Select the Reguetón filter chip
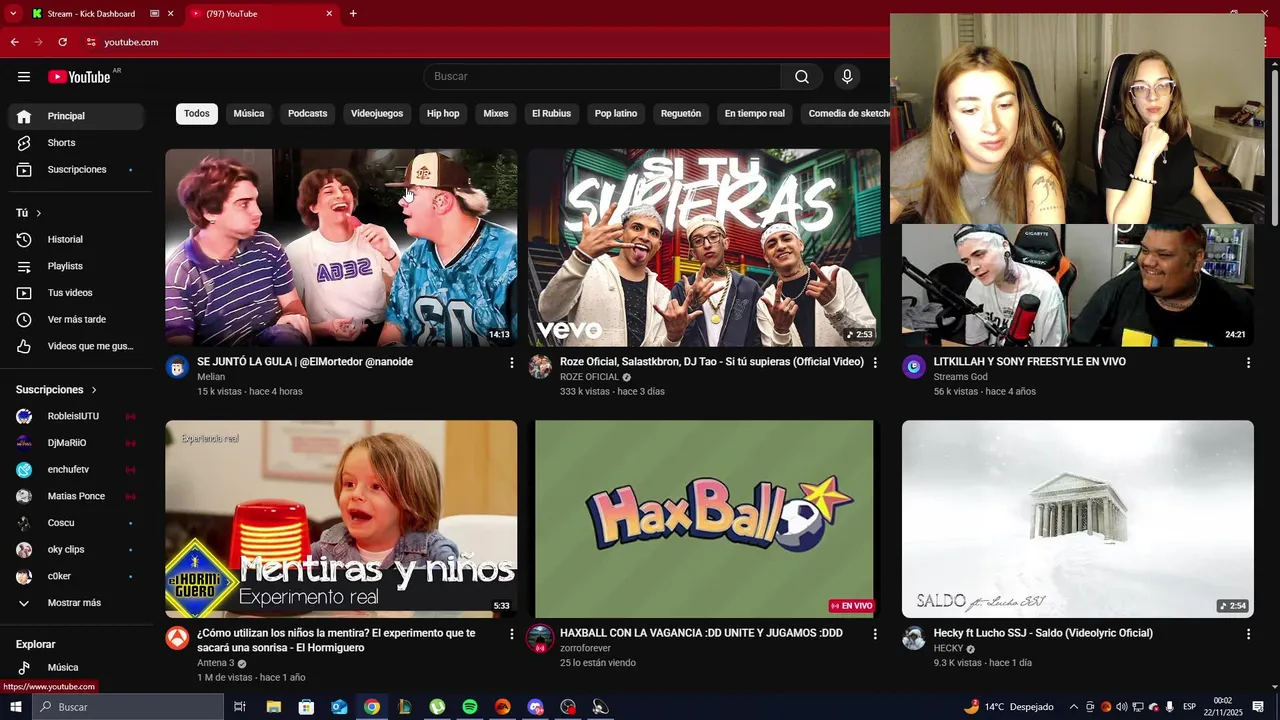The width and height of the screenshot is (1280, 720). 681,114
